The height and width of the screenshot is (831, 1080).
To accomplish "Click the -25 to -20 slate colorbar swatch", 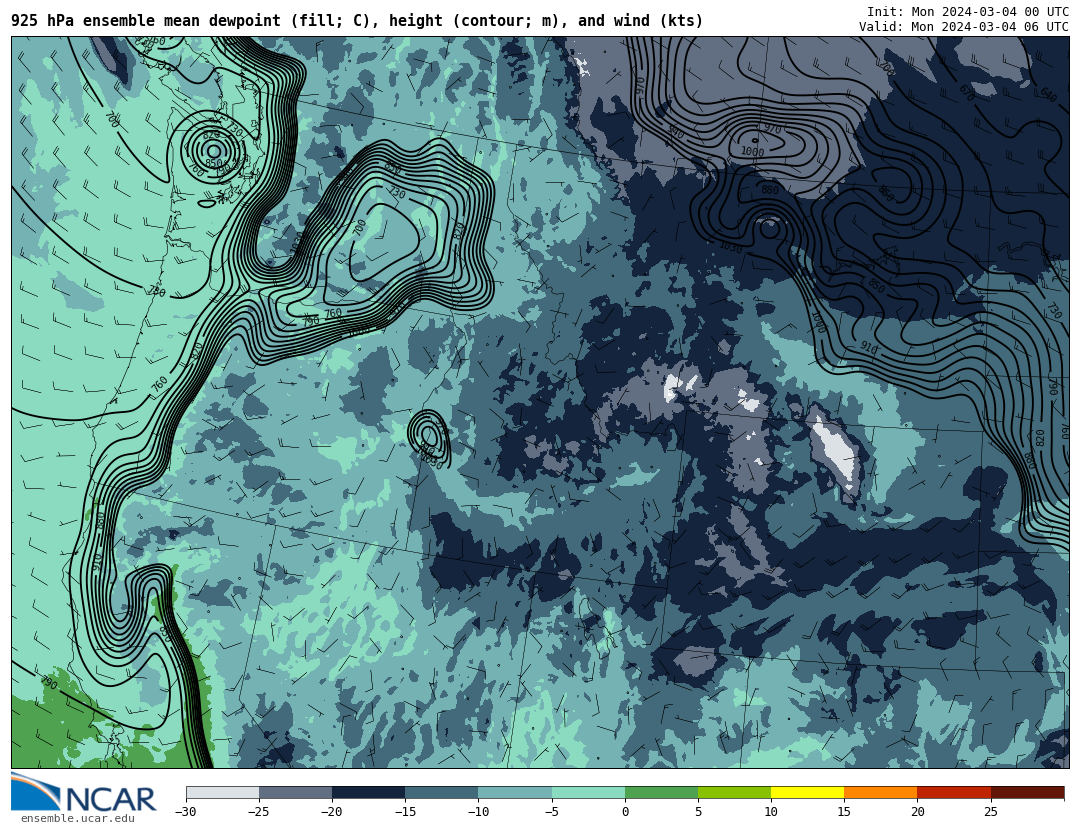I will tap(295, 792).
